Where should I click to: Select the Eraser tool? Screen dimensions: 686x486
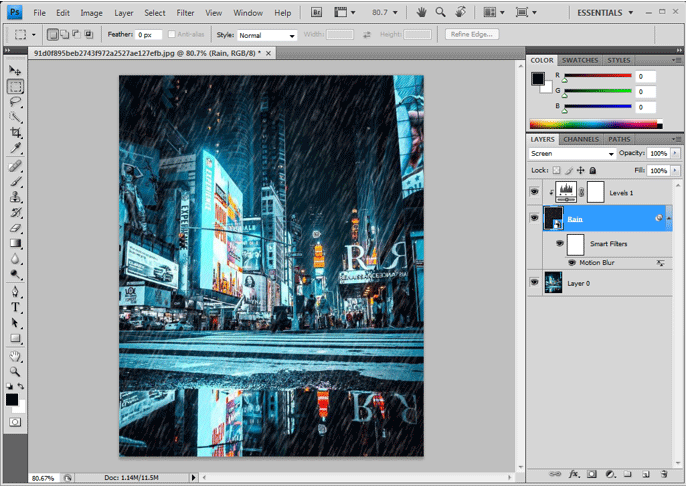point(15,227)
